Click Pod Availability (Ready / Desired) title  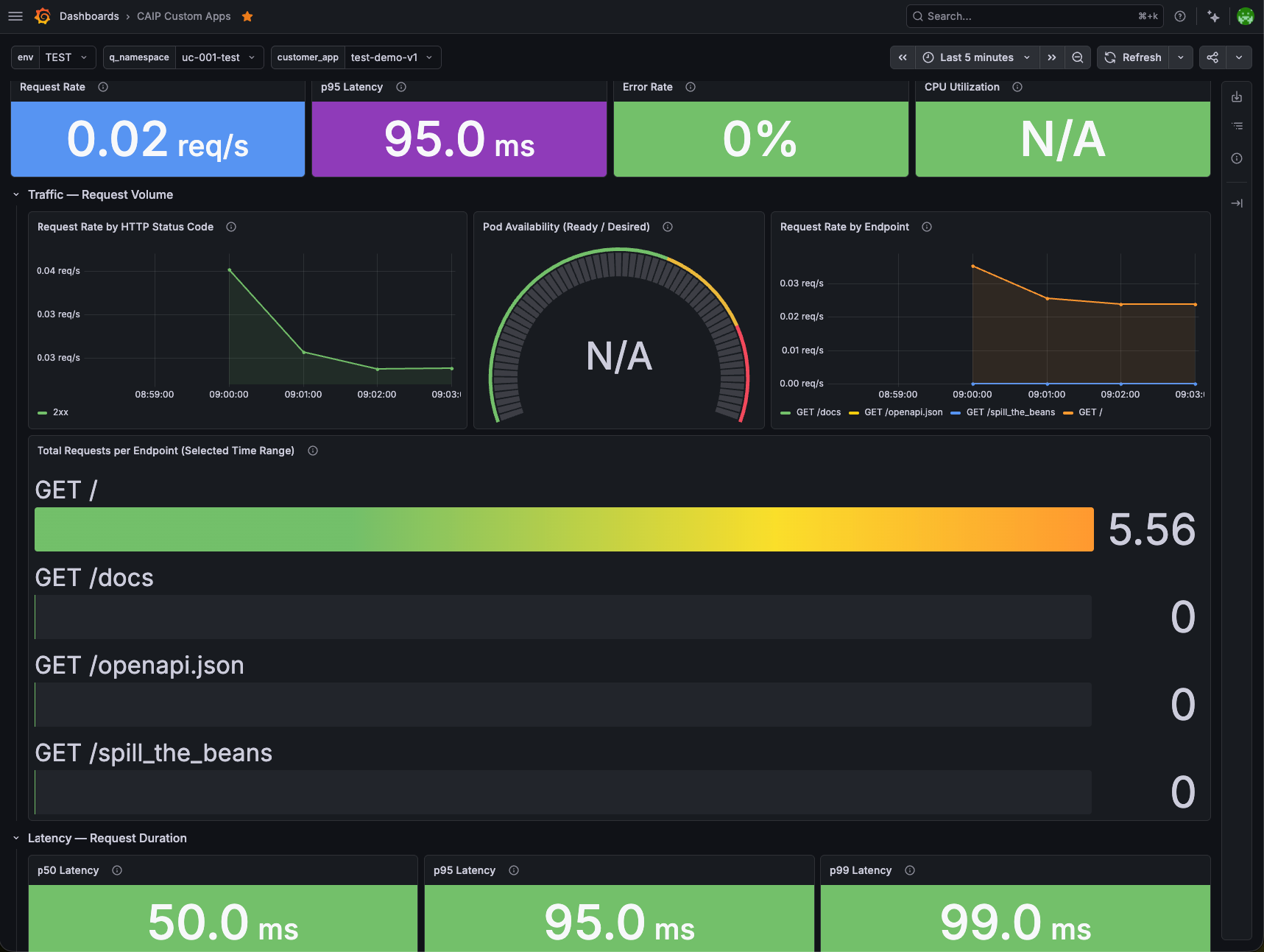click(566, 227)
